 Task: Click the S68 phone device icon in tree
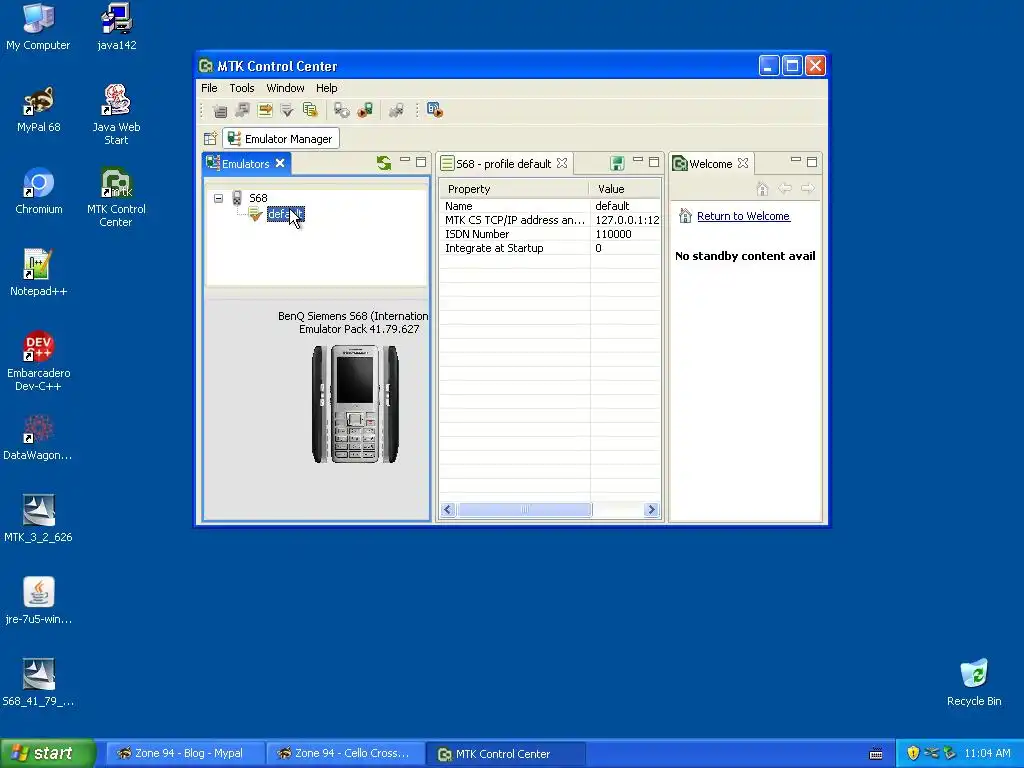click(x=237, y=198)
